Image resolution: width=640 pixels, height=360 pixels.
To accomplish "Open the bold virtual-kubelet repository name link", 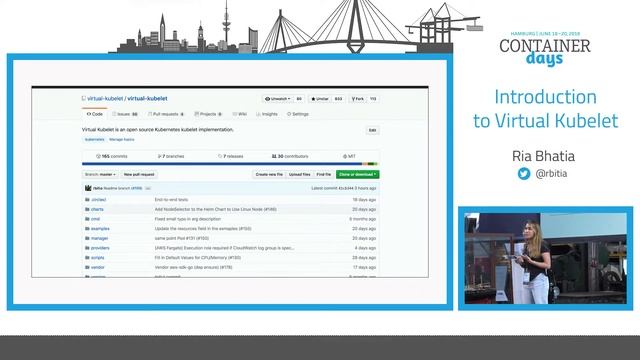I will tap(147, 98).
